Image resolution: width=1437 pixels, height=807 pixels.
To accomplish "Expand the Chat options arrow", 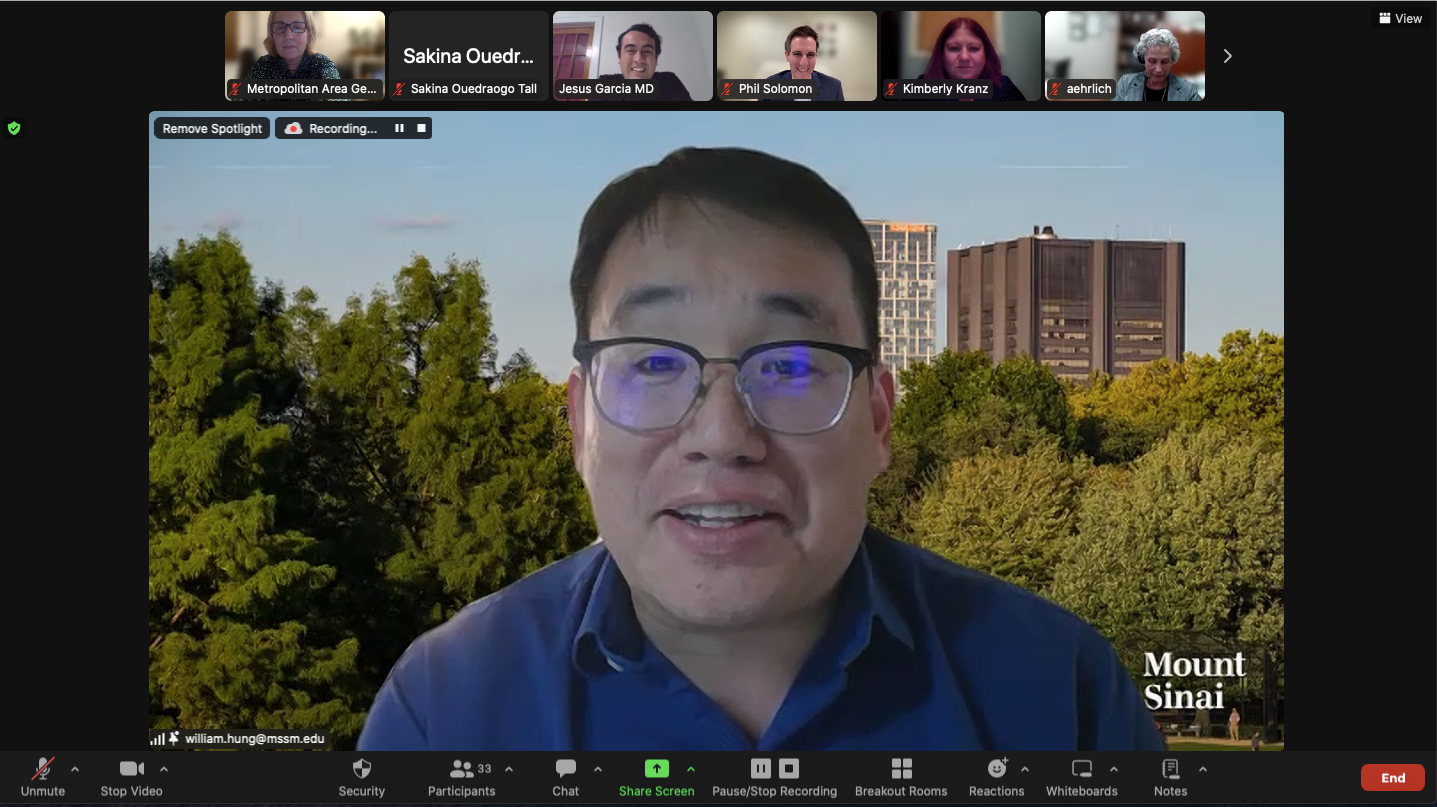I will pyautogui.click(x=598, y=769).
